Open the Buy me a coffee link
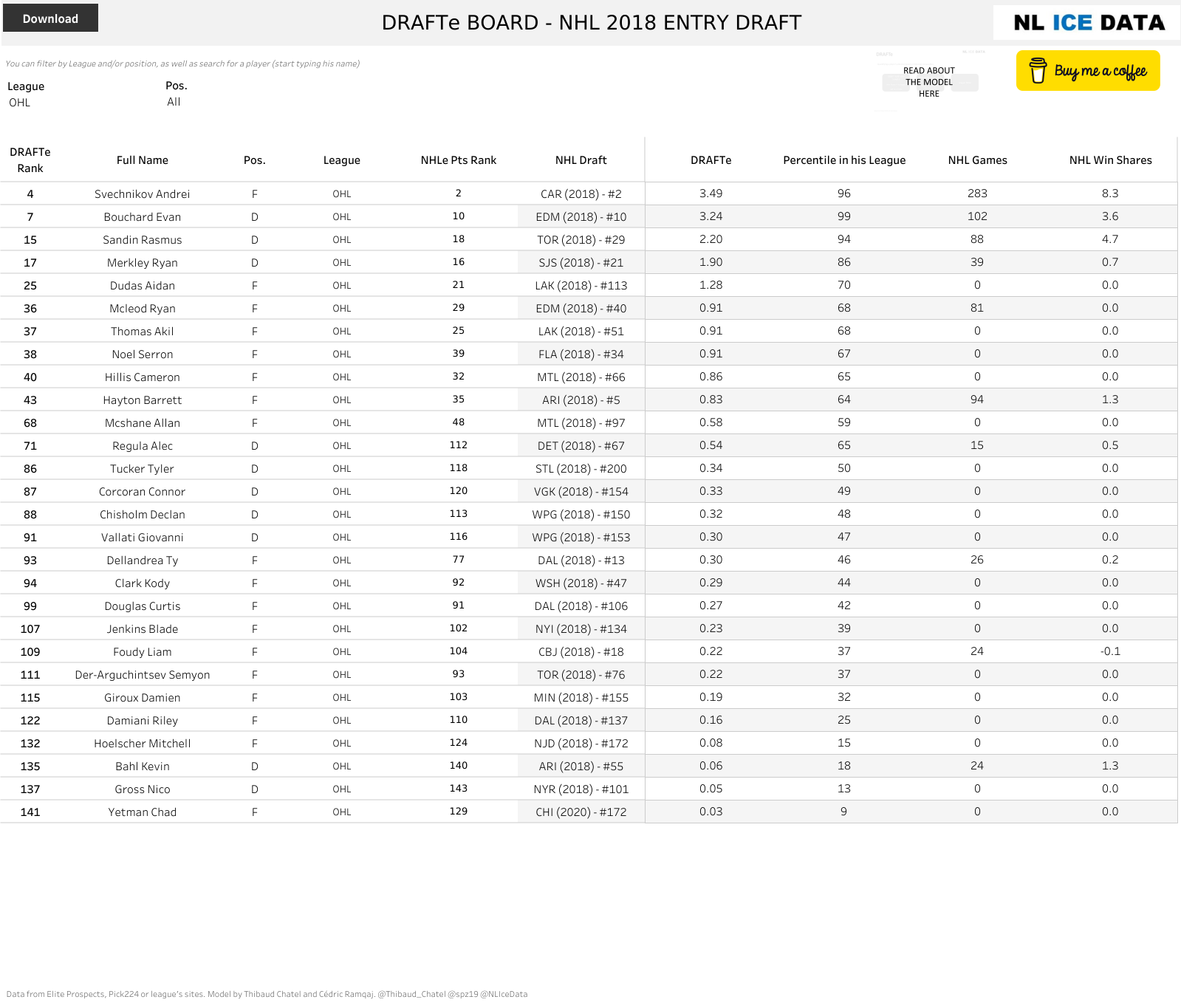Image resolution: width=1181 pixels, height=1008 pixels. pyautogui.click(x=1088, y=71)
